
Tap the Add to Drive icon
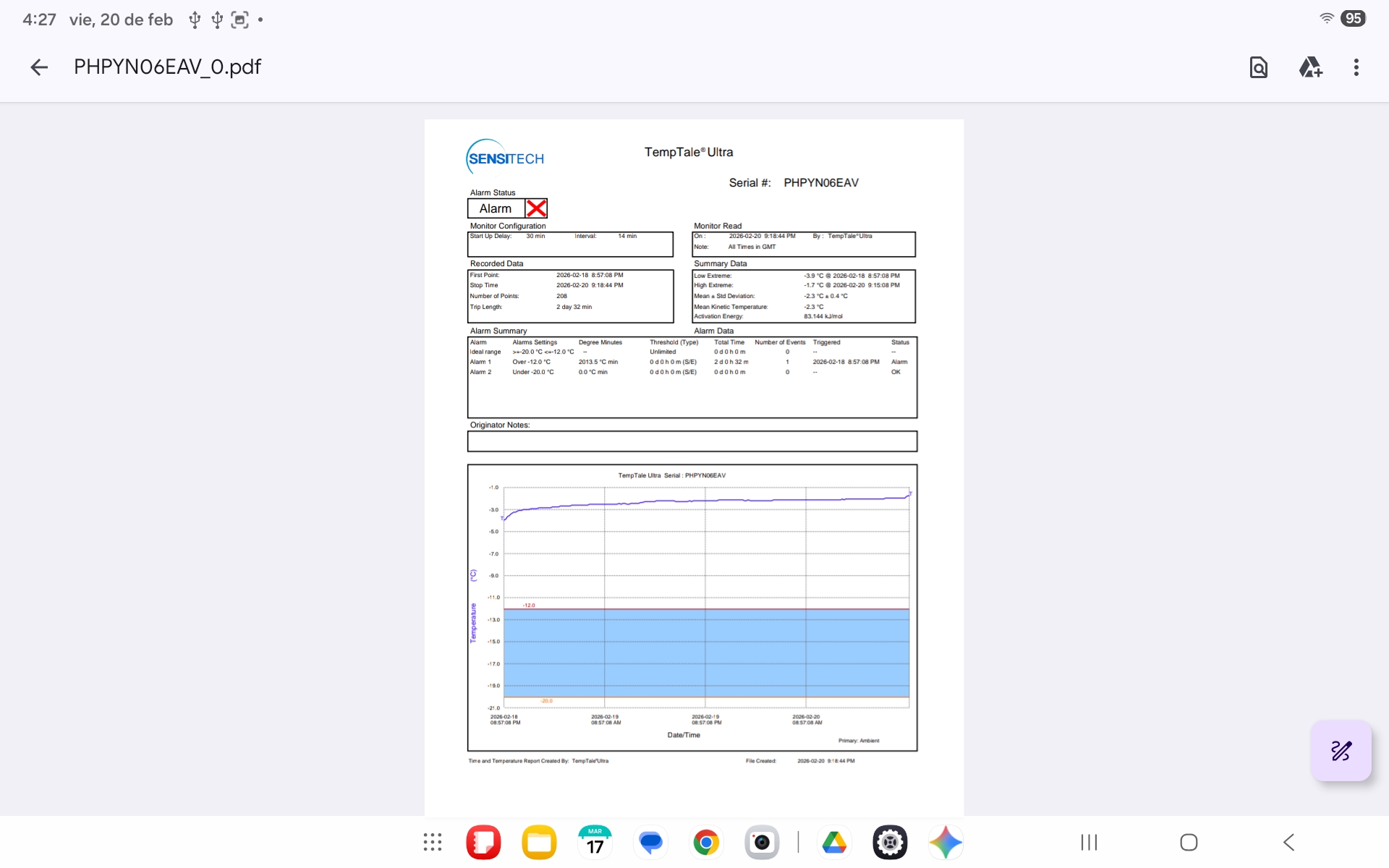(1310, 67)
